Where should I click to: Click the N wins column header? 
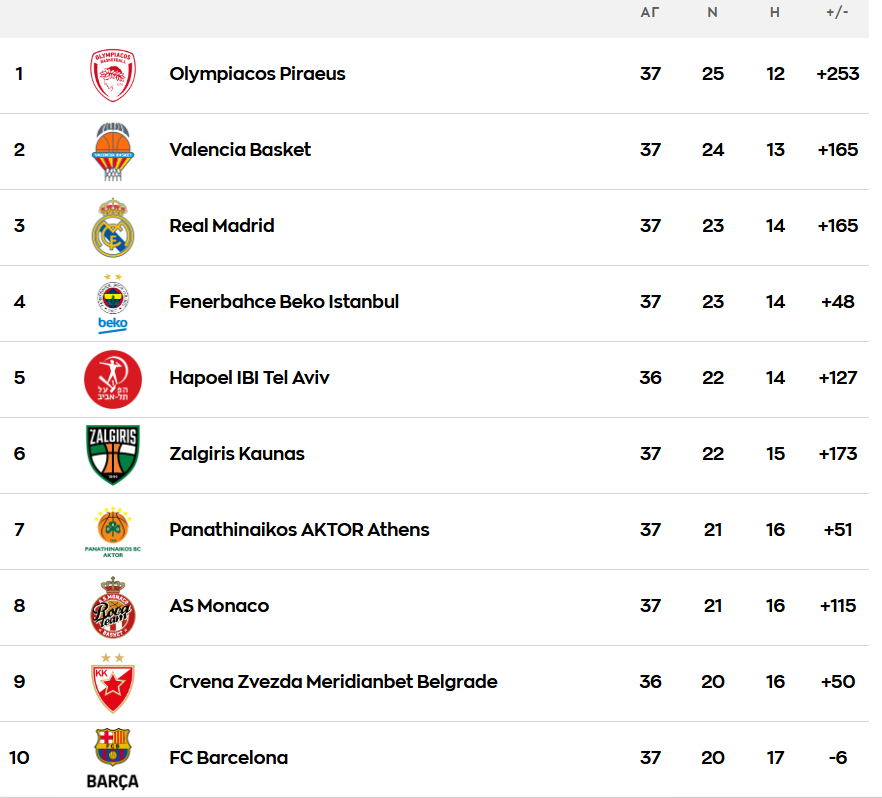pos(713,13)
